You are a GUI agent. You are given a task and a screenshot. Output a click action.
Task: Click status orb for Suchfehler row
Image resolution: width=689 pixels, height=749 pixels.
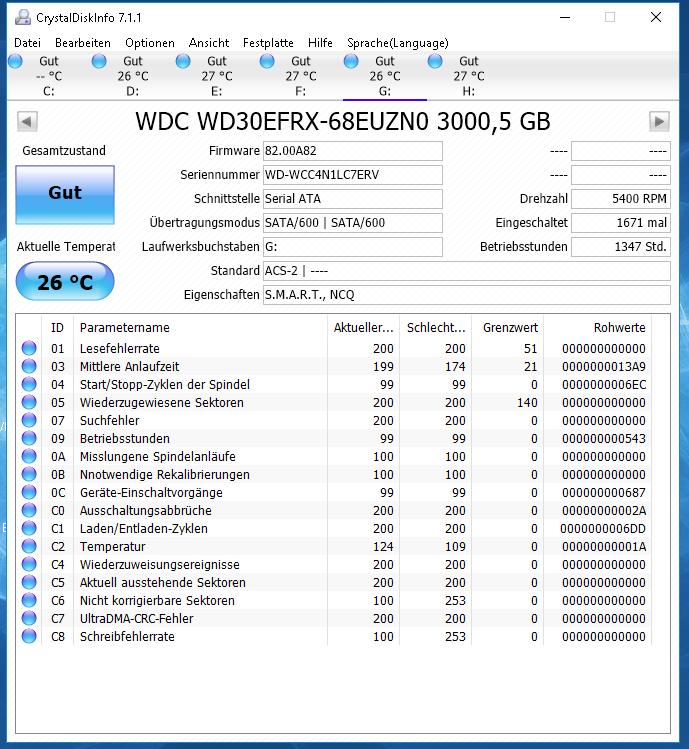click(x=29, y=420)
